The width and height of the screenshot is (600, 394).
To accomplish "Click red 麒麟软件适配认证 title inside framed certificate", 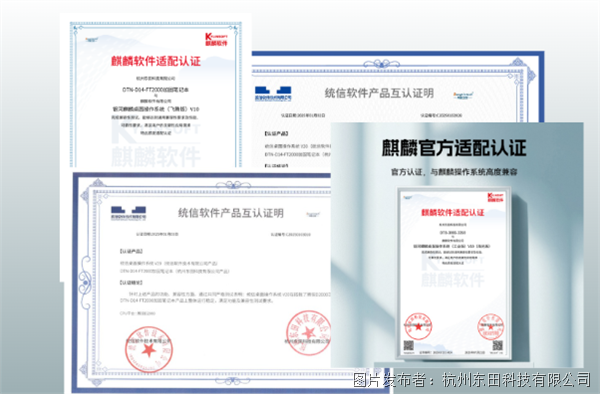I will coord(453,213).
